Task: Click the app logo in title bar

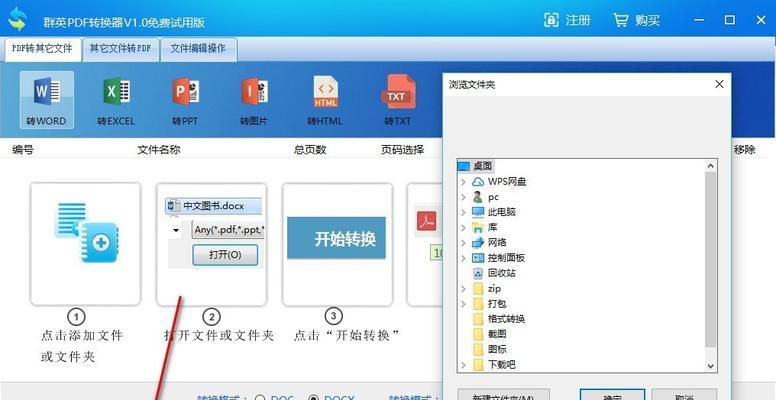Action: pyautogui.click(x=18, y=20)
